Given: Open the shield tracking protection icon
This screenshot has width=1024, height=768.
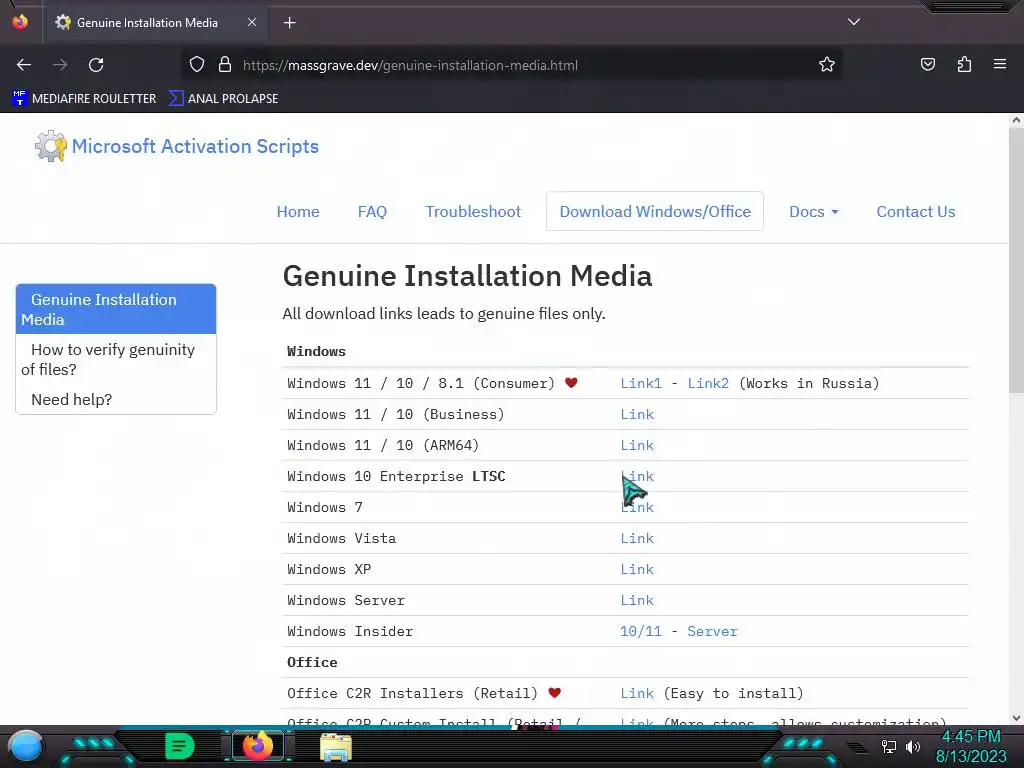Looking at the screenshot, I should click(x=197, y=65).
